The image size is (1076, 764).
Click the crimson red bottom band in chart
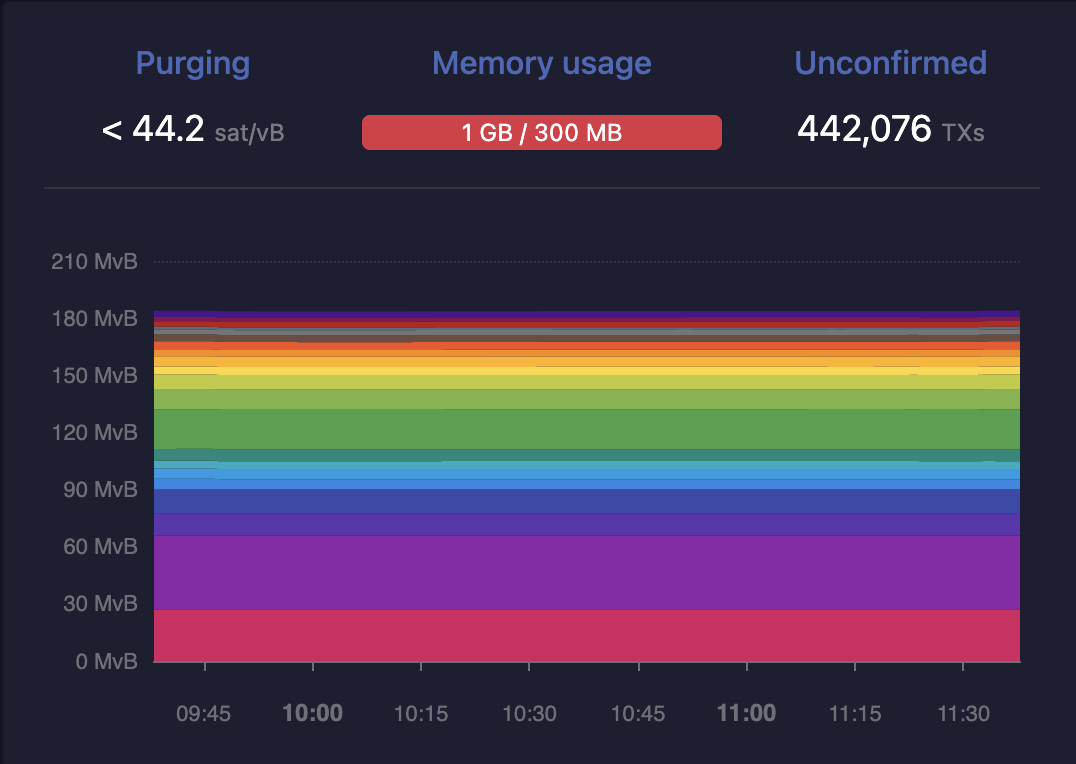coord(587,636)
